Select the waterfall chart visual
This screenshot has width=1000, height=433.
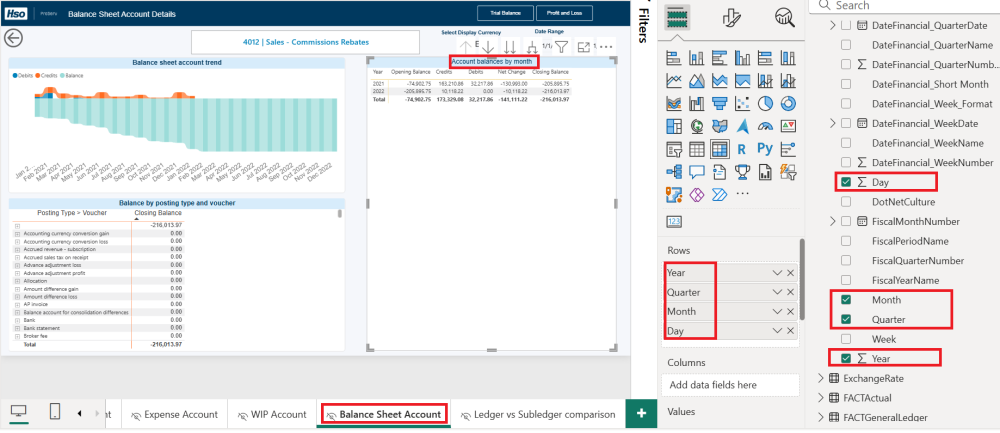696,103
